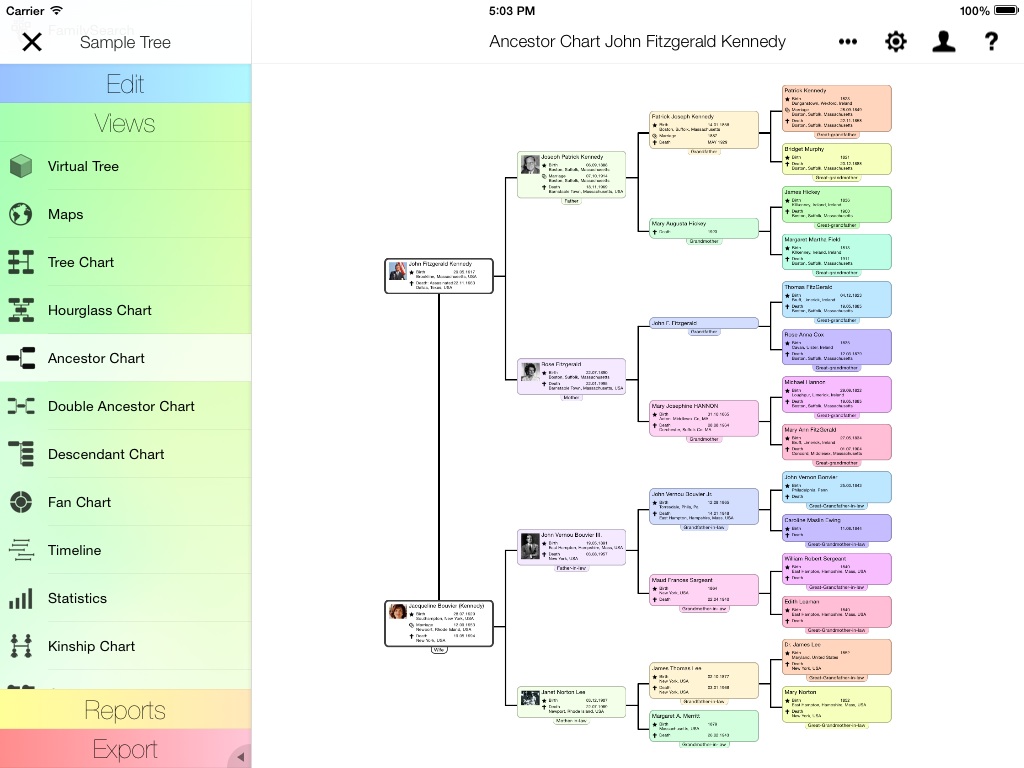Expand the Reports section
The width and height of the screenshot is (1024, 768).
[x=125, y=710]
